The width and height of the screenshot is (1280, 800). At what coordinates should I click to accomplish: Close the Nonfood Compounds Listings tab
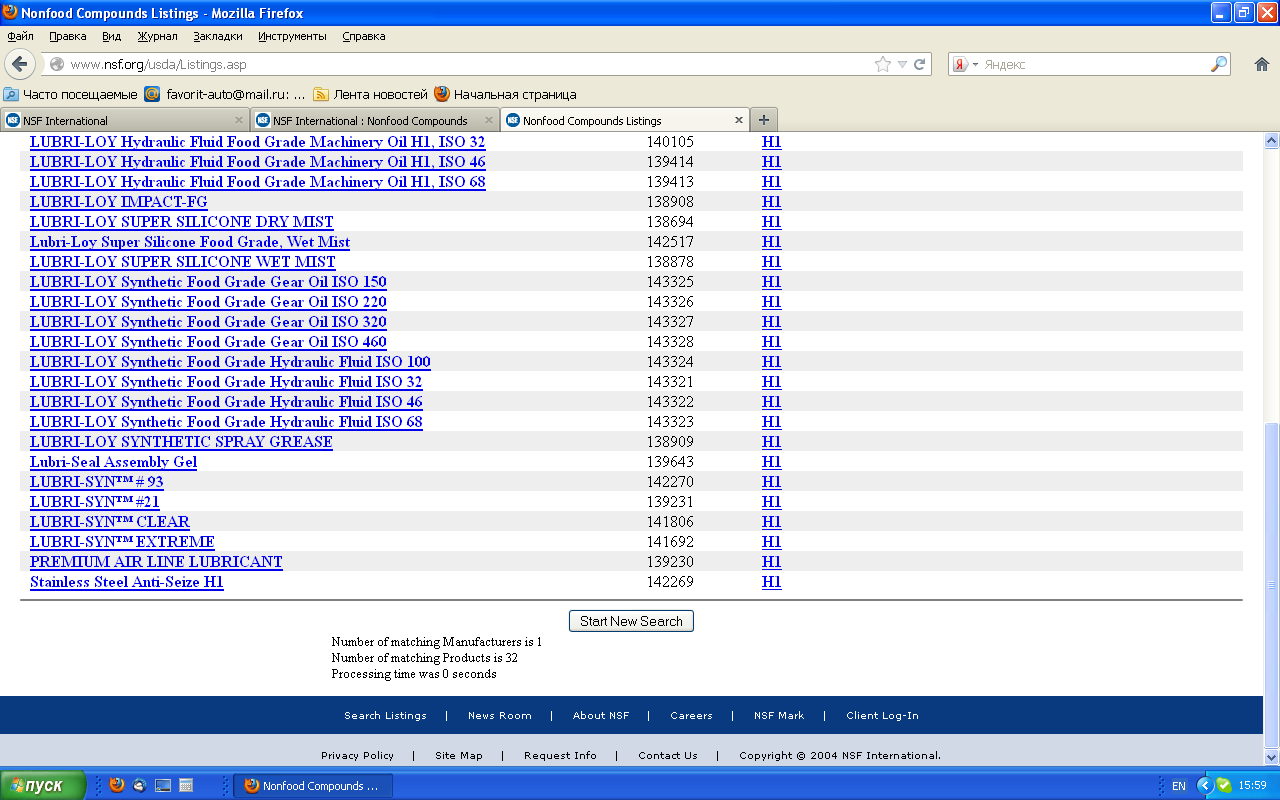pyautogui.click(x=739, y=120)
